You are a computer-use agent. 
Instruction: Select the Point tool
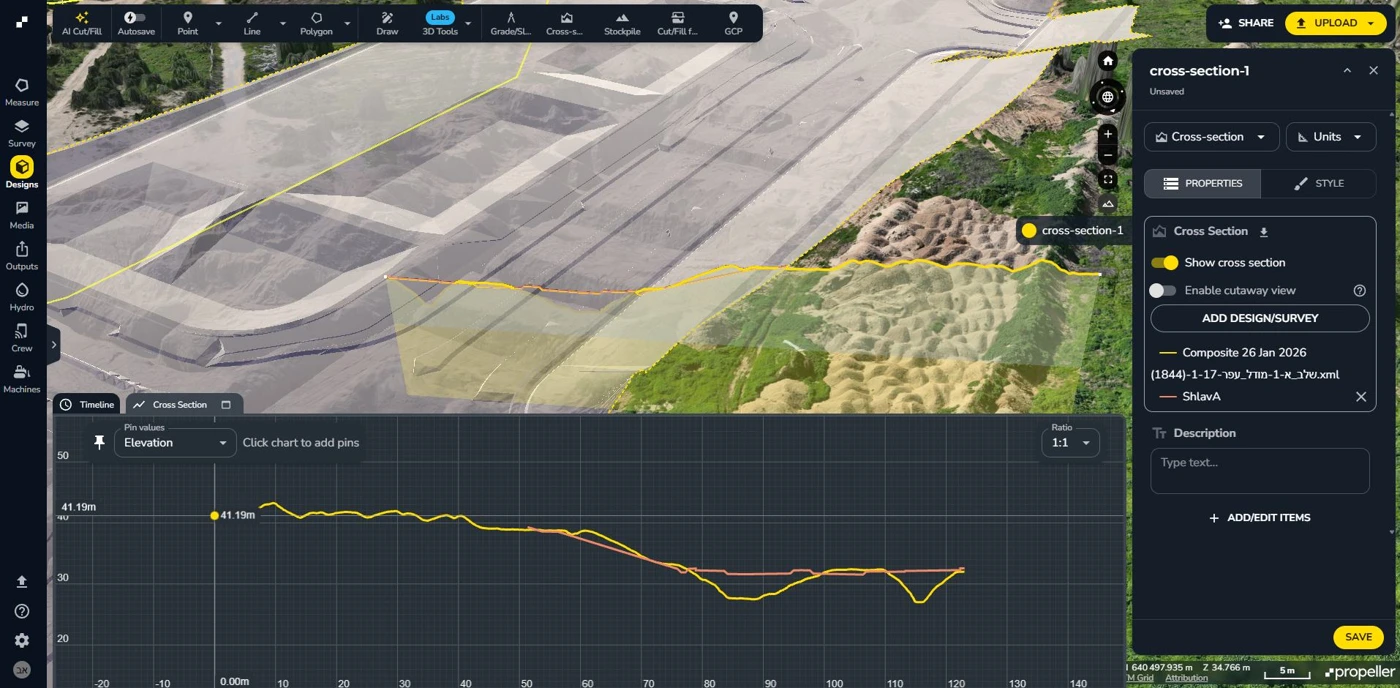187,23
